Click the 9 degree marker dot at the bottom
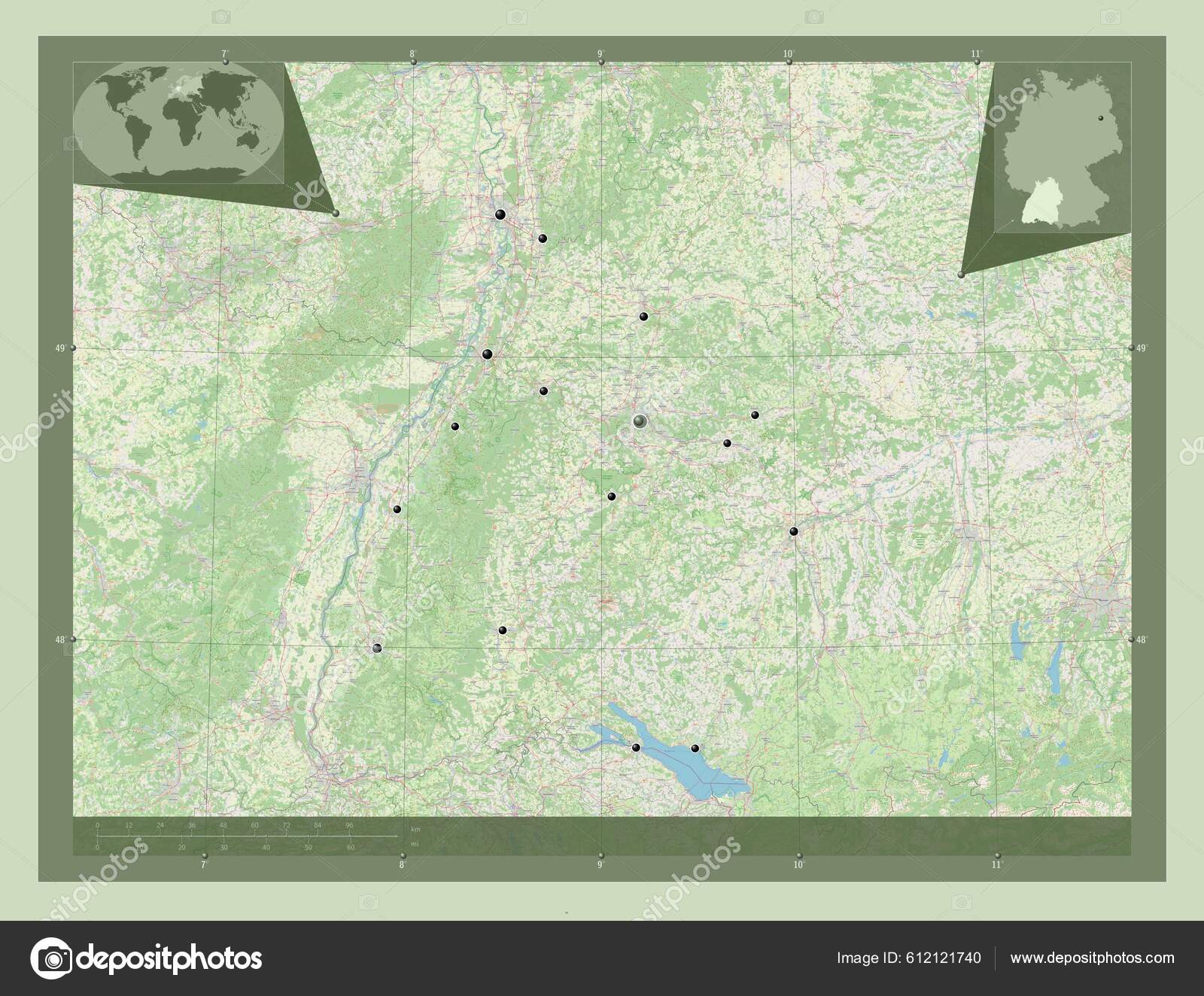 point(602,856)
